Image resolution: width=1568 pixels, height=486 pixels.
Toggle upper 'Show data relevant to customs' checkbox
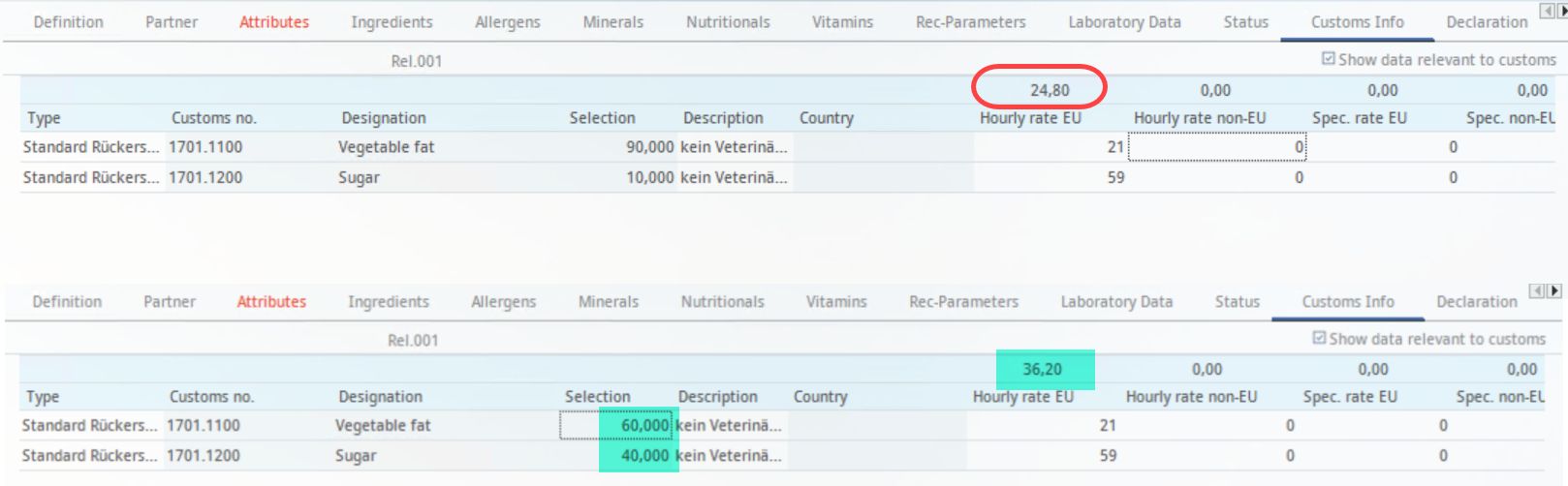coord(1329,59)
